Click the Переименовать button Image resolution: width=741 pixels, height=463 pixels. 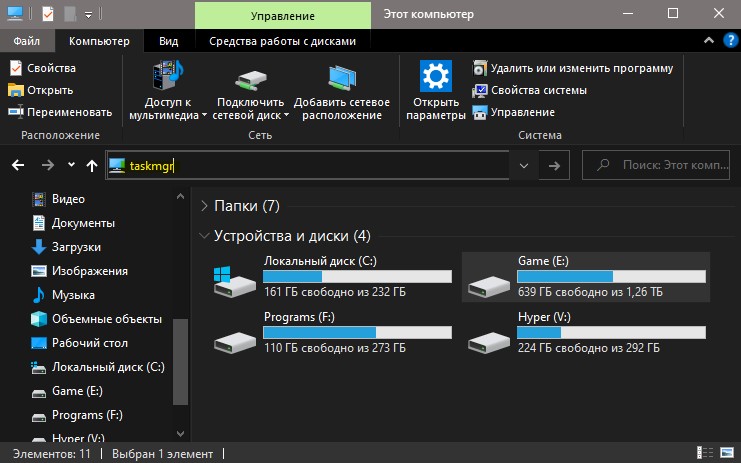60,112
